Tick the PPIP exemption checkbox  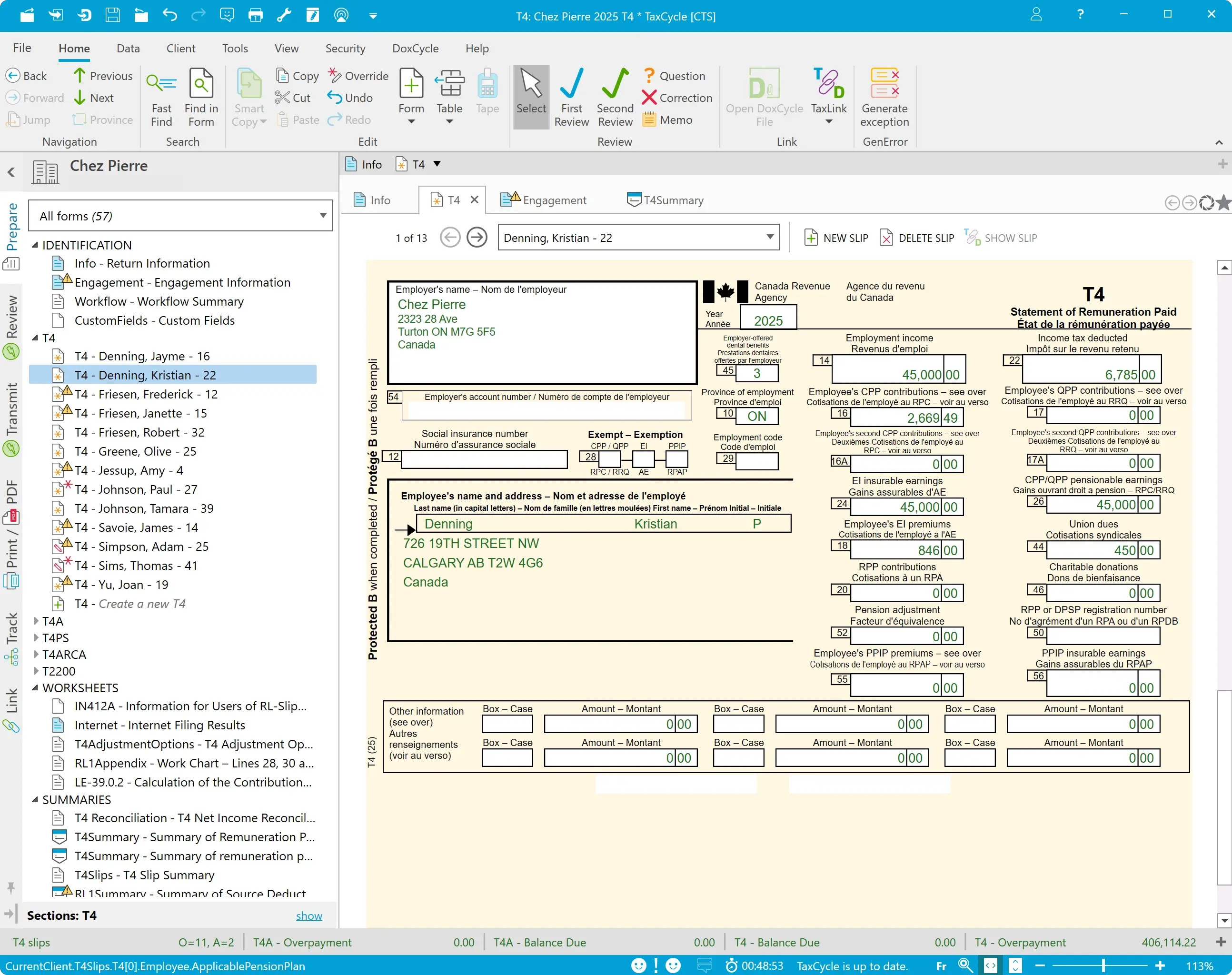pyautogui.click(x=676, y=459)
